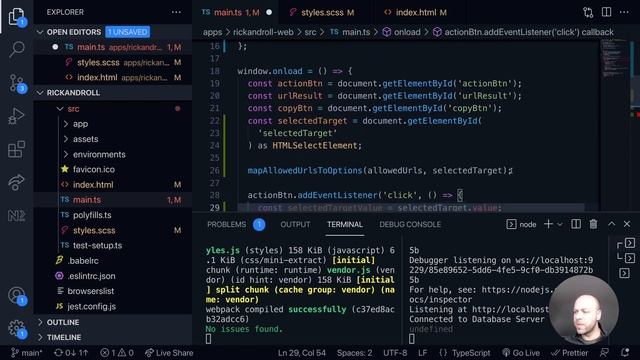This screenshot has width=640, height=360.
Task: Open the Search view in activity bar
Action: coord(16,49)
